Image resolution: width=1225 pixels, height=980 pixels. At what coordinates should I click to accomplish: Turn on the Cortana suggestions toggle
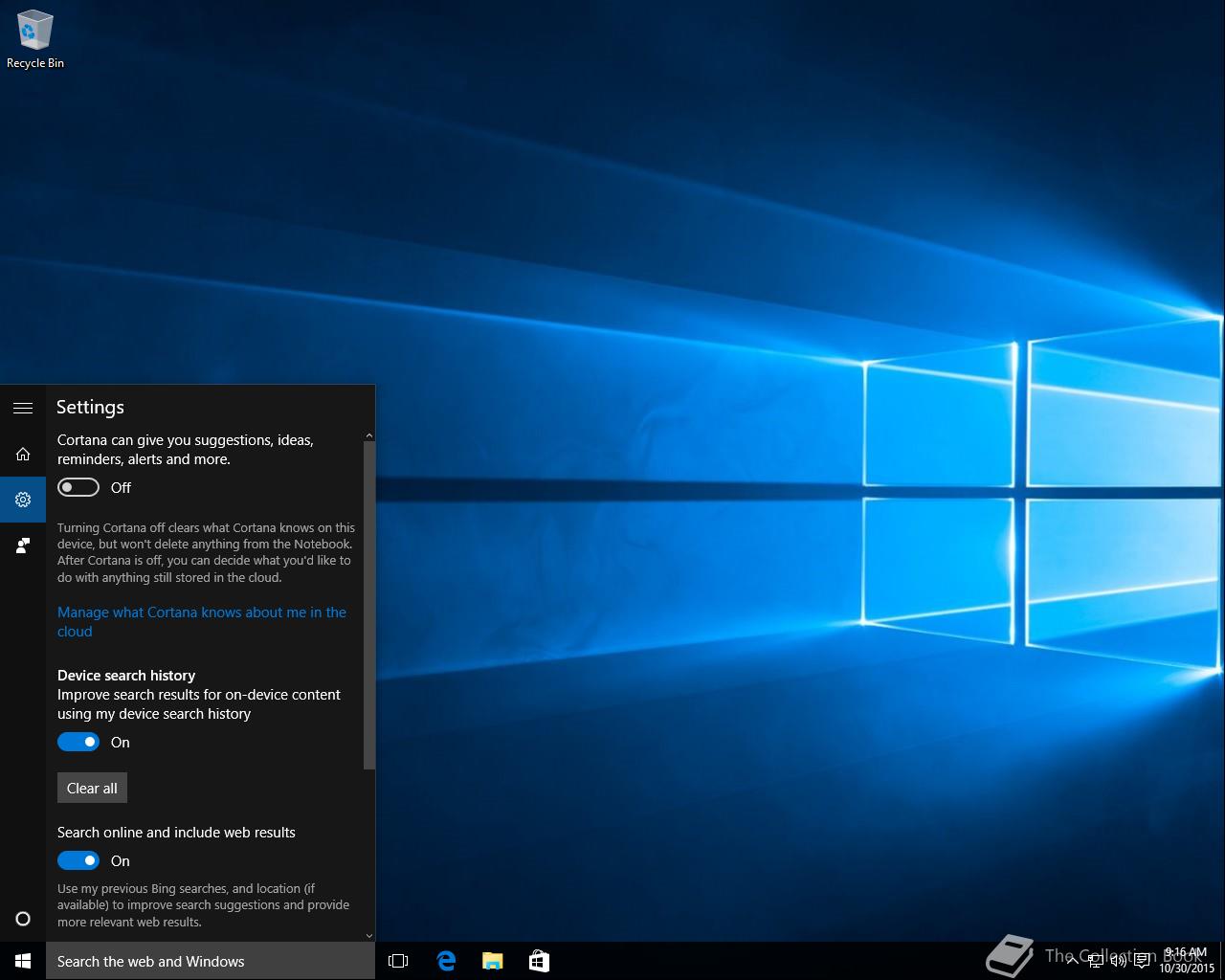pos(78,487)
